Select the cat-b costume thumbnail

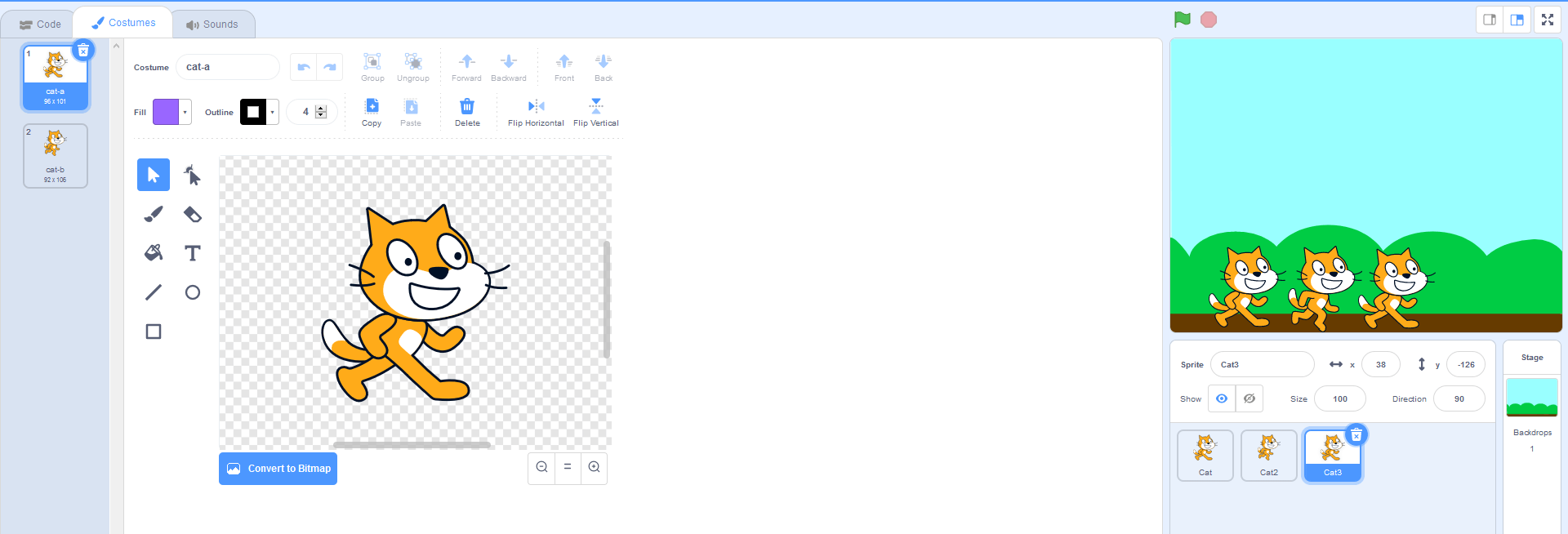56,155
